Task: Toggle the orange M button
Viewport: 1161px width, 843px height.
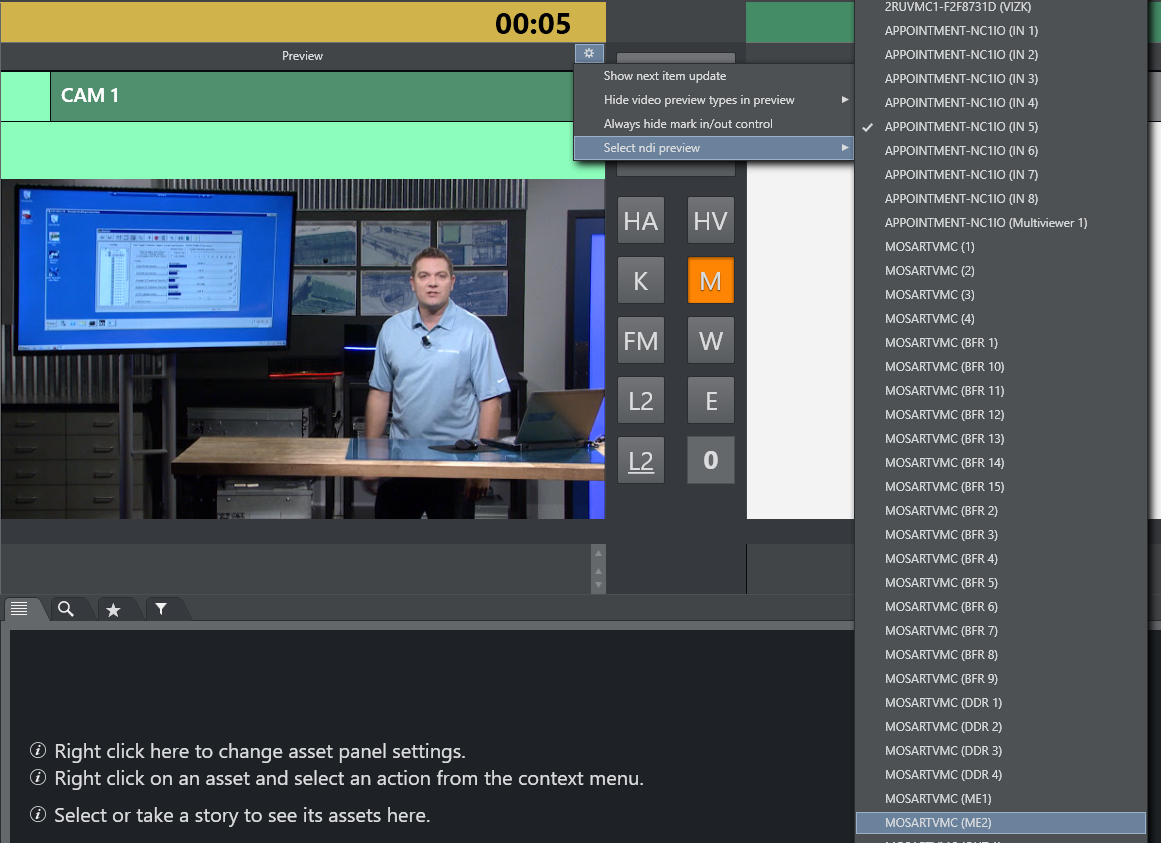Action: [x=710, y=281]
